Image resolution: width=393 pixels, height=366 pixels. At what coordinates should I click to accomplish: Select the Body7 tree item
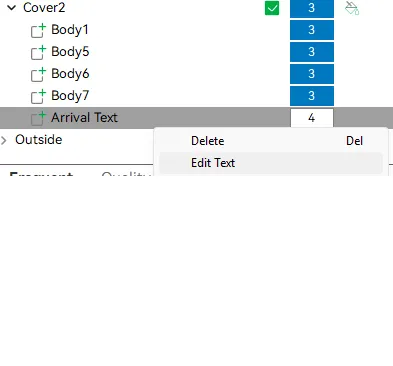pos(70,96)
